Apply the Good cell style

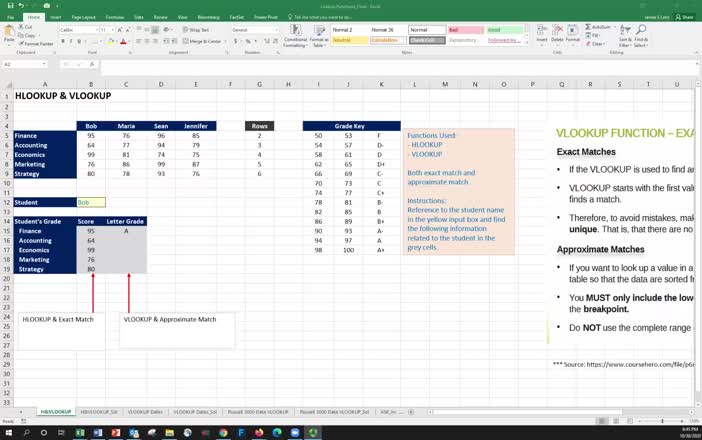[505, 30]
